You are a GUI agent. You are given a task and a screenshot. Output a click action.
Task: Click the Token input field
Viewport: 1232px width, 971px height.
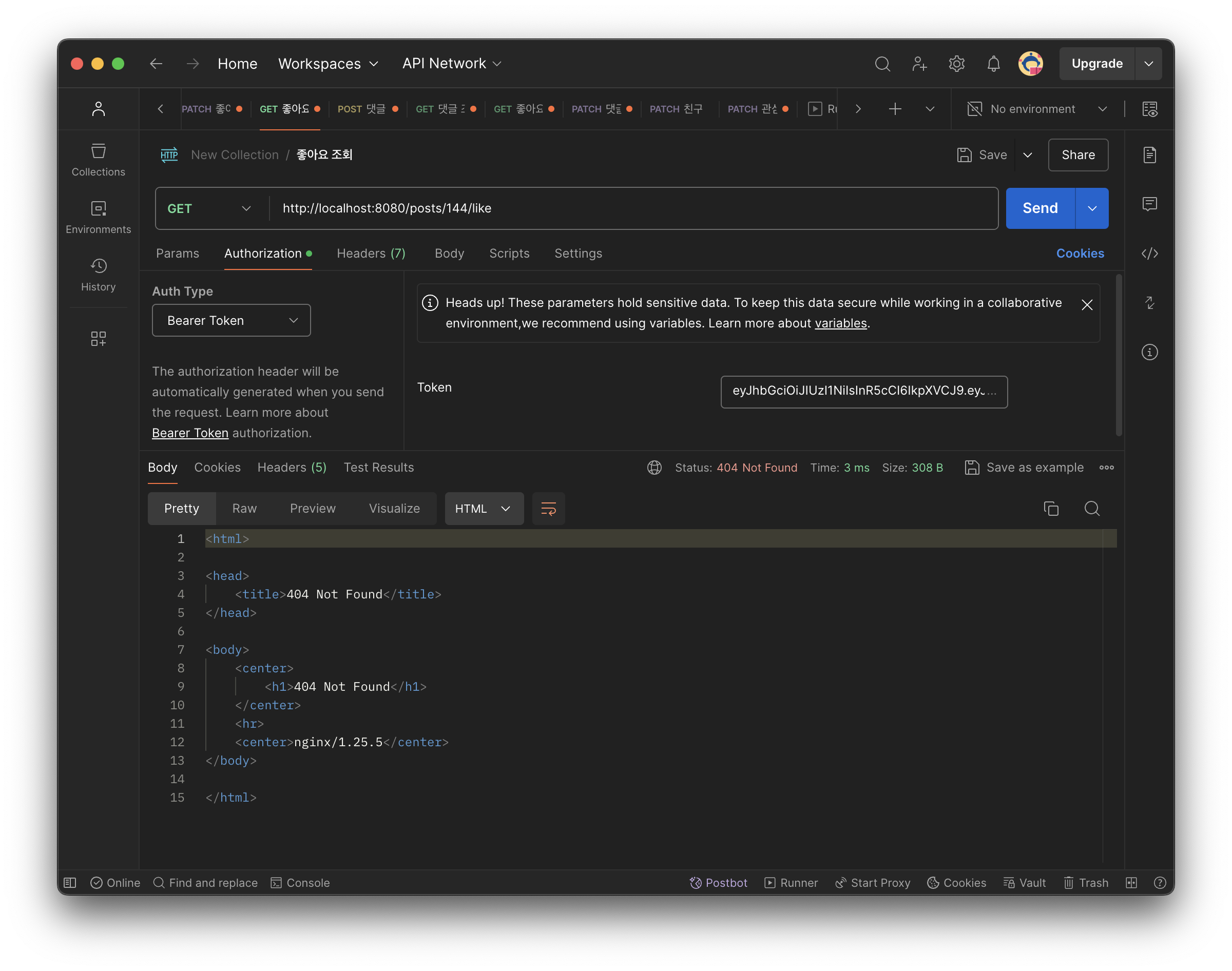(x=863, y=391)
